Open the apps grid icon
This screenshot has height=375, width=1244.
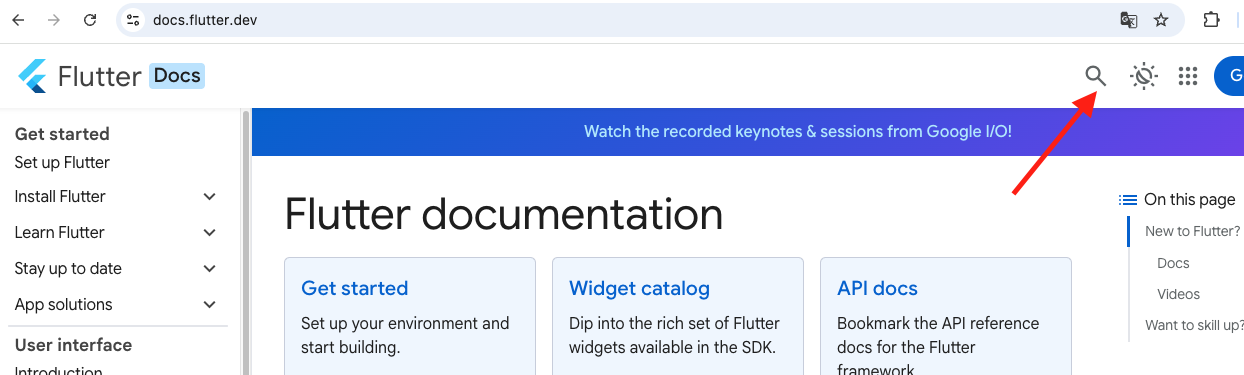tap(1188, 76)
